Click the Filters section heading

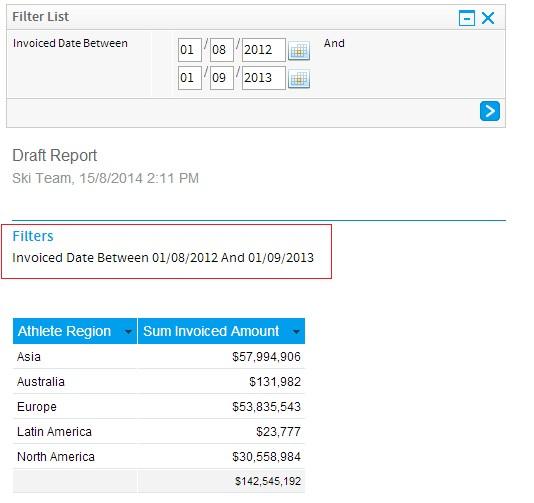pos(33,236)
